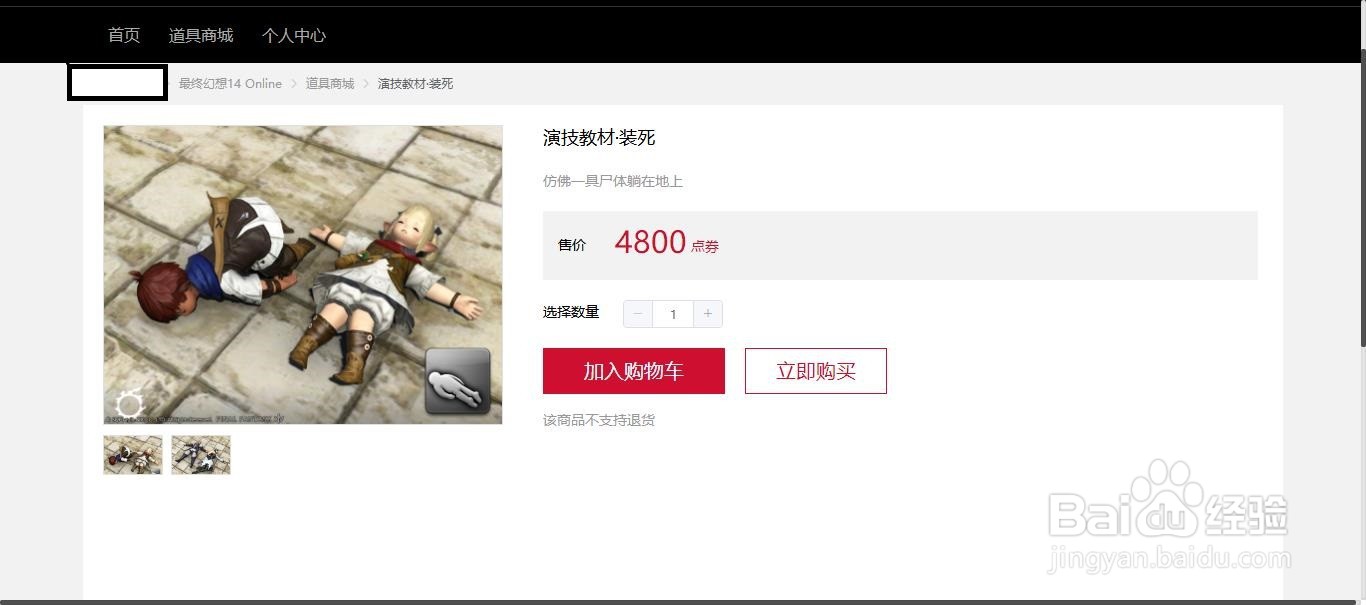Image resolution: width=1366 pixels, height=605 pixels.
Task: Click the 道具商城 breadcrumb link
Action: [x=330, y=84]
